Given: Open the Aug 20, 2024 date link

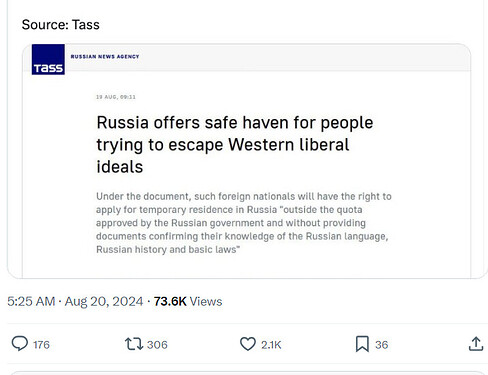Looking at the screenshot, I should click(104, 301).
